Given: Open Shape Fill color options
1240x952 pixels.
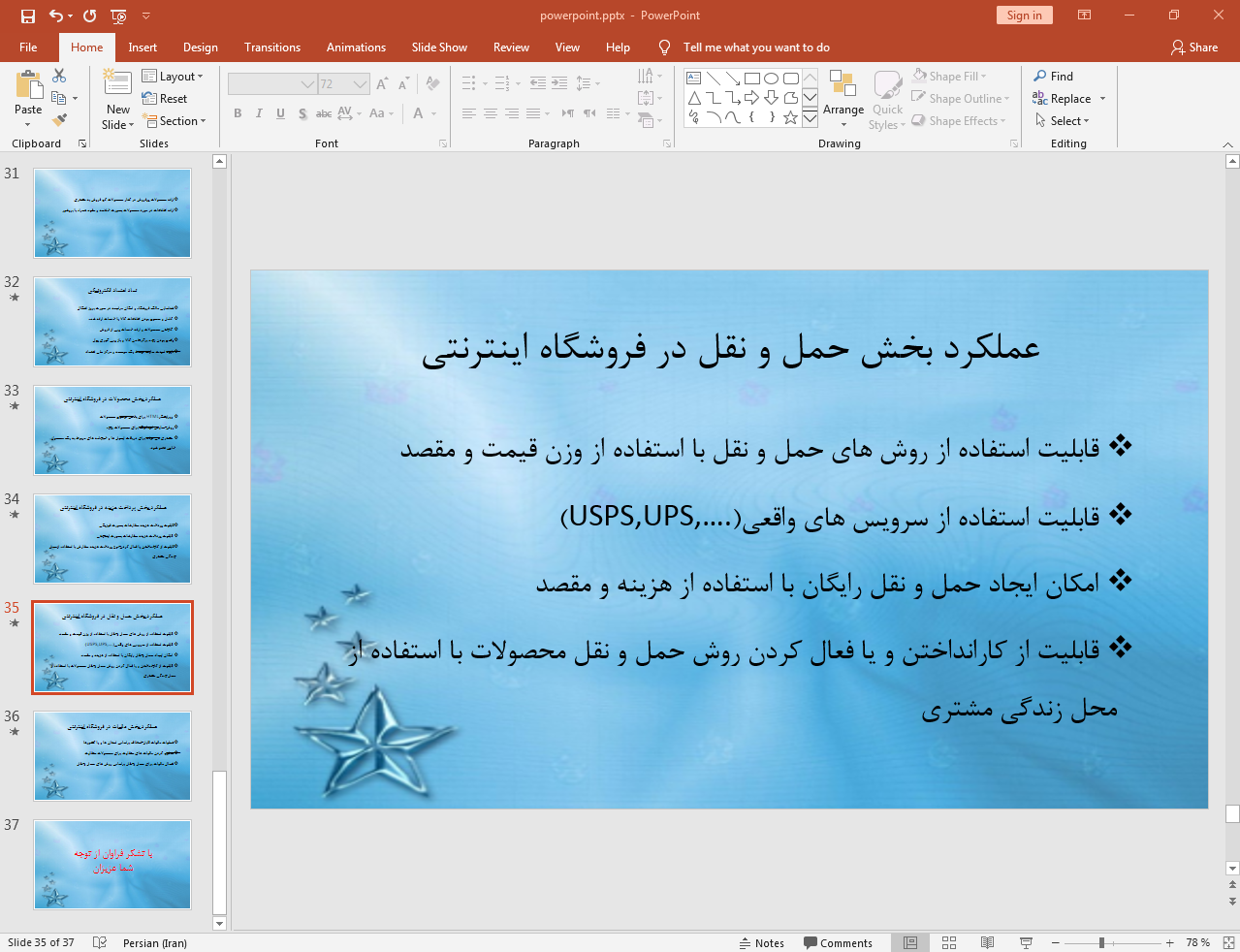Looking at the screenshot, I should coord(949,76).
